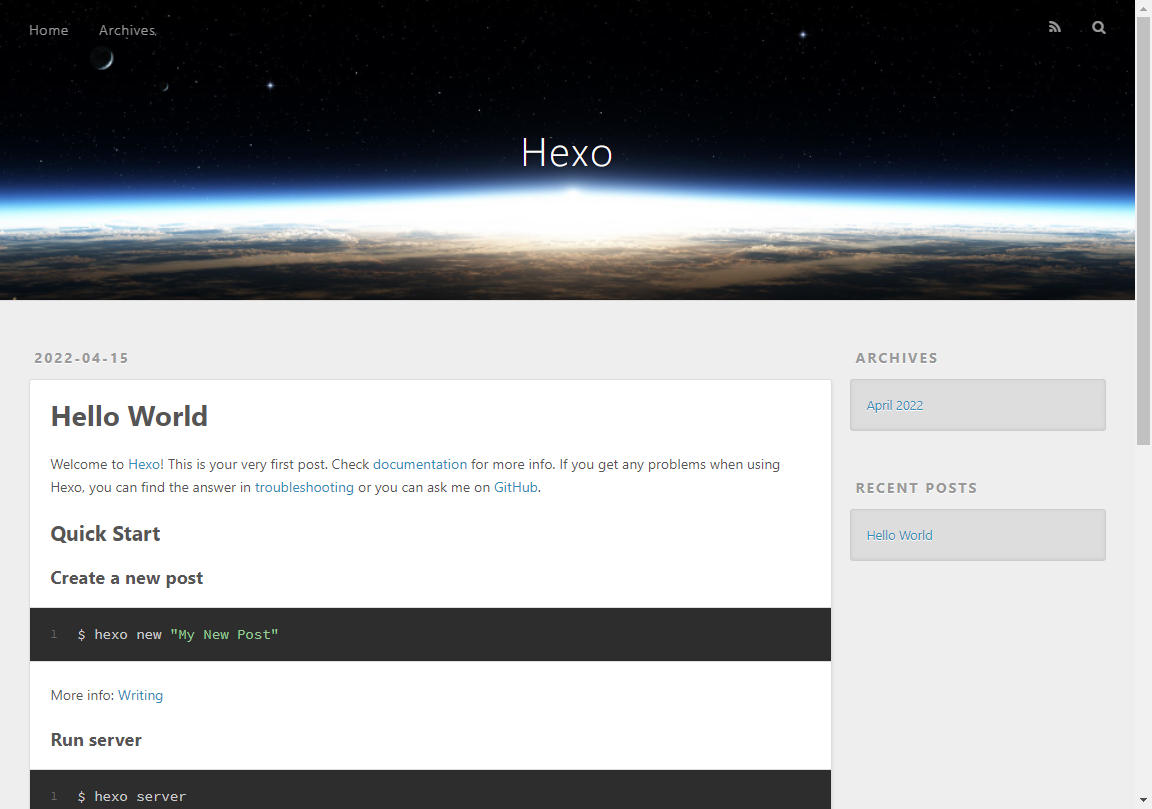
Task: Click the scrollbar down arrow
Action: click(1143, 799)
